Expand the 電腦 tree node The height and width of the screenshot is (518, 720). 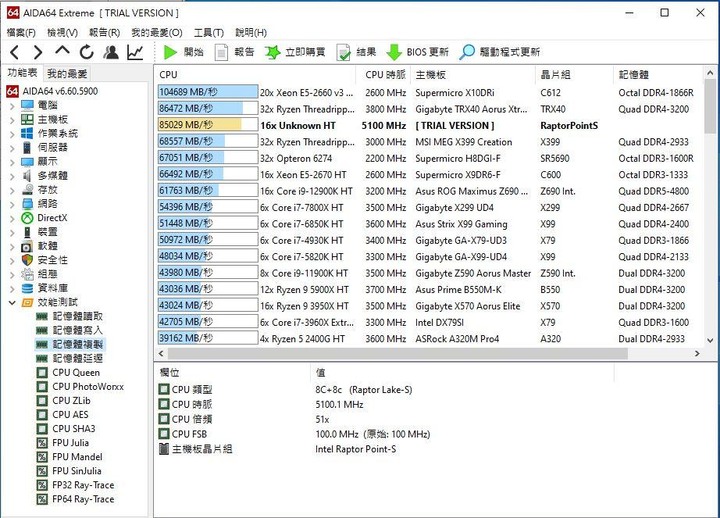point(12,106)
